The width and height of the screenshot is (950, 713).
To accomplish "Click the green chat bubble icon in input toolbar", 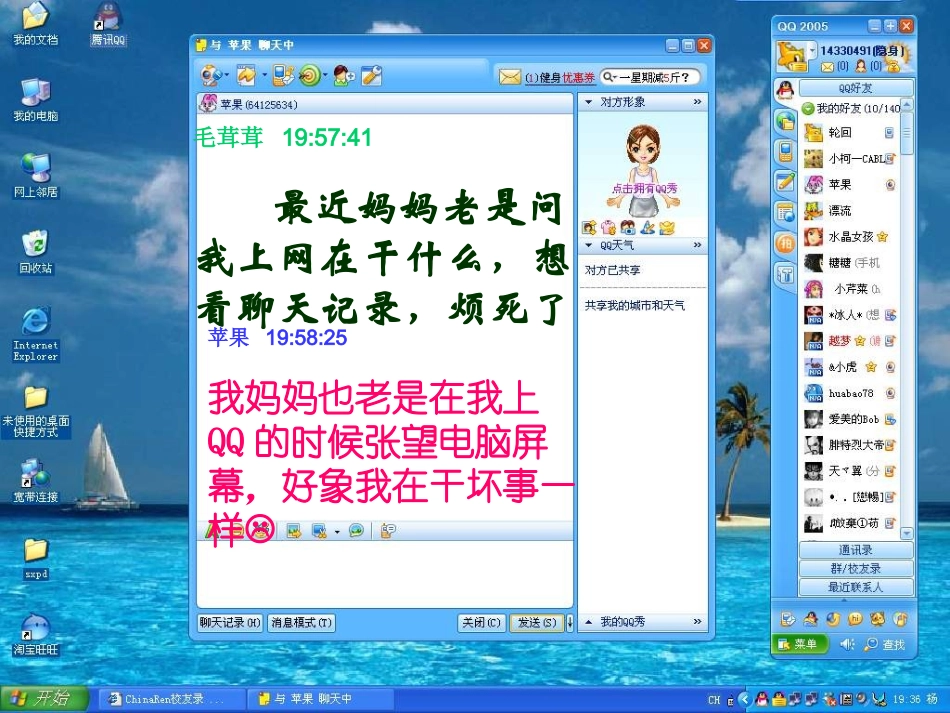I will (x=356, y=531).
